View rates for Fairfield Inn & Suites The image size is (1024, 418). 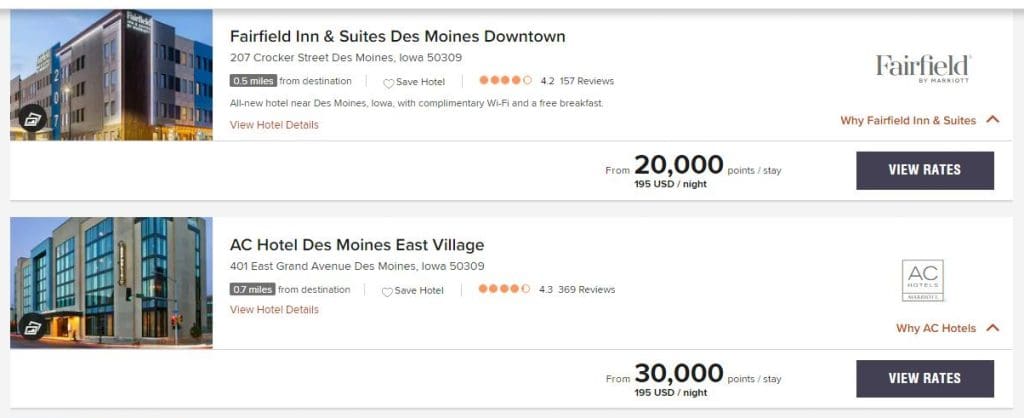click(x=925, y=170)
